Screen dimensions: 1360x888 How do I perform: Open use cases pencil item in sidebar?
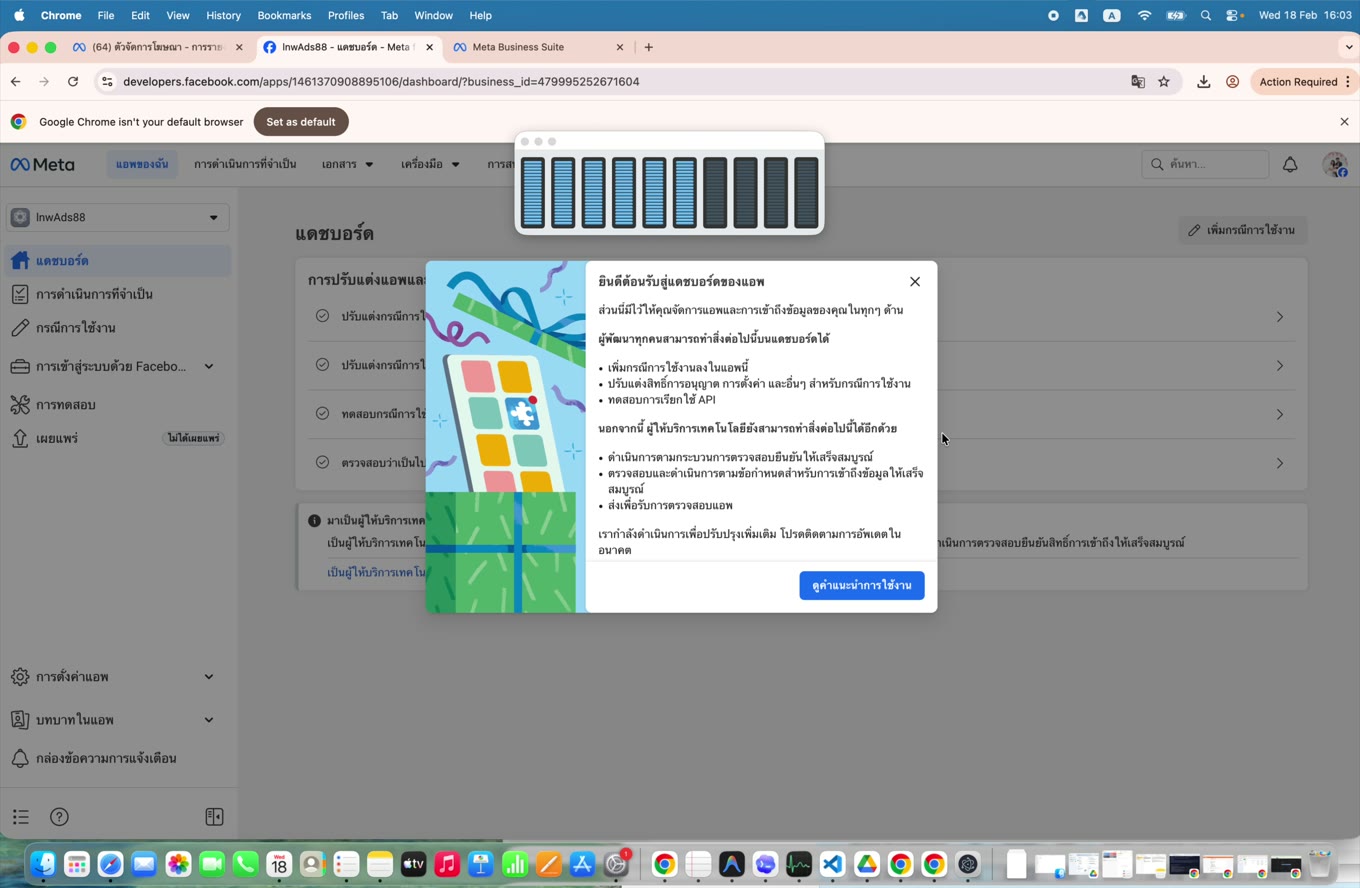click(x=118, y=328)
